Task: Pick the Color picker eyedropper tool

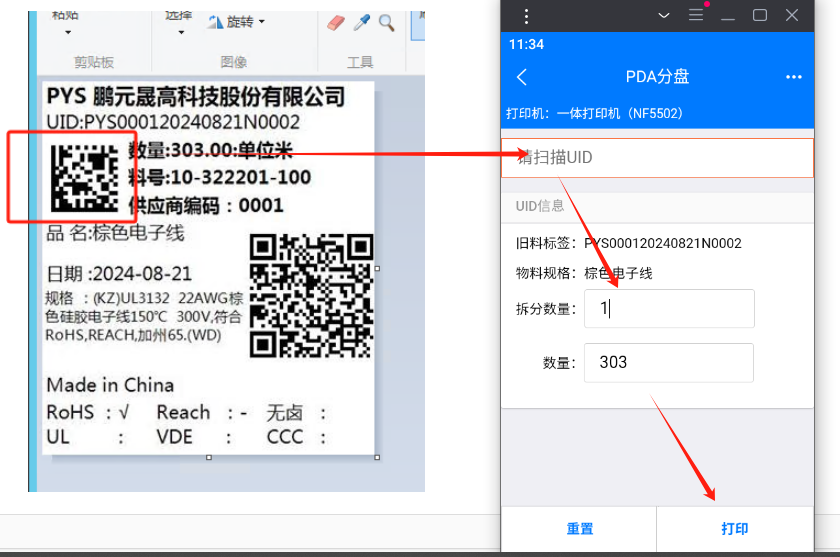Action: click(362, 22)
